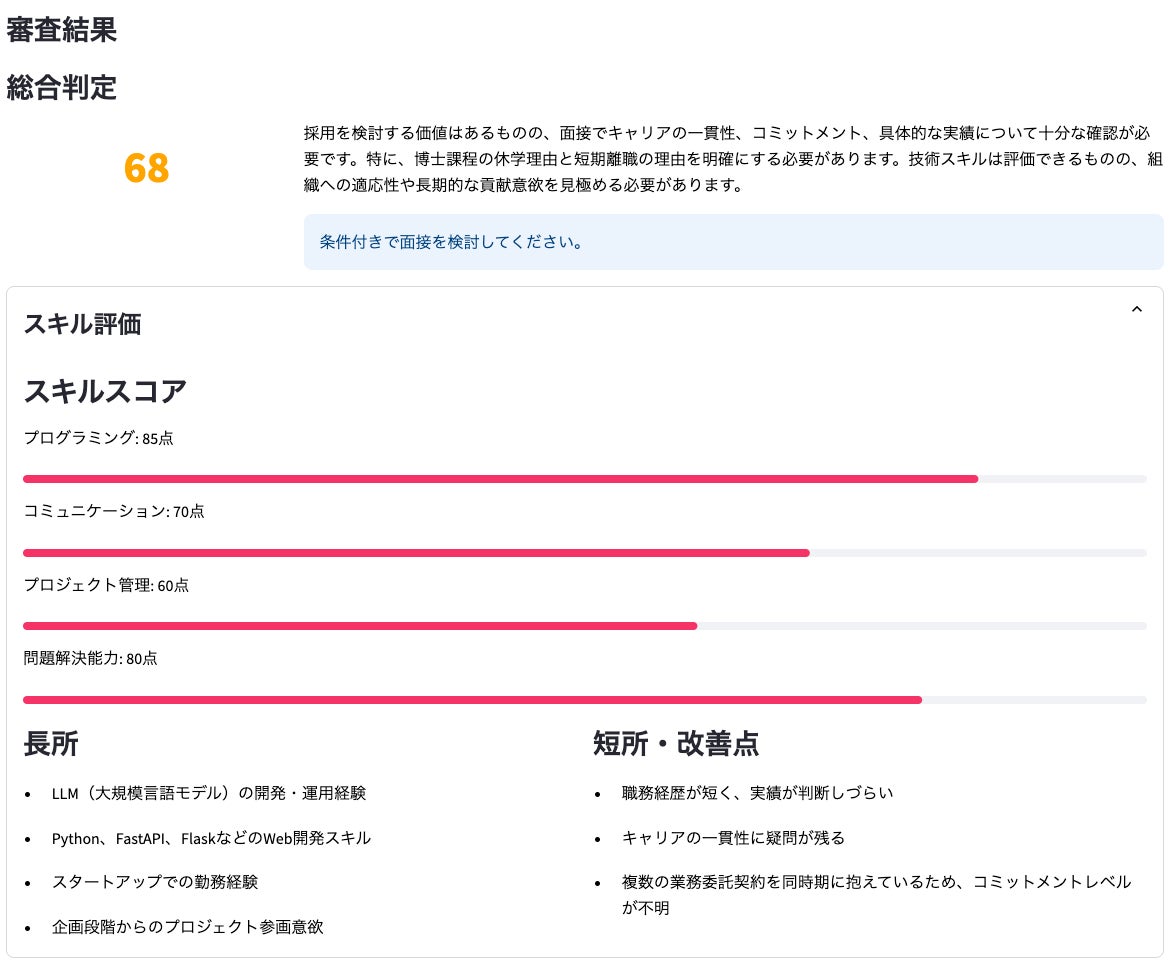Click the 職務経歴が短く weakness item
This screenshot has height=966, width=1171.
coord(757,793)
